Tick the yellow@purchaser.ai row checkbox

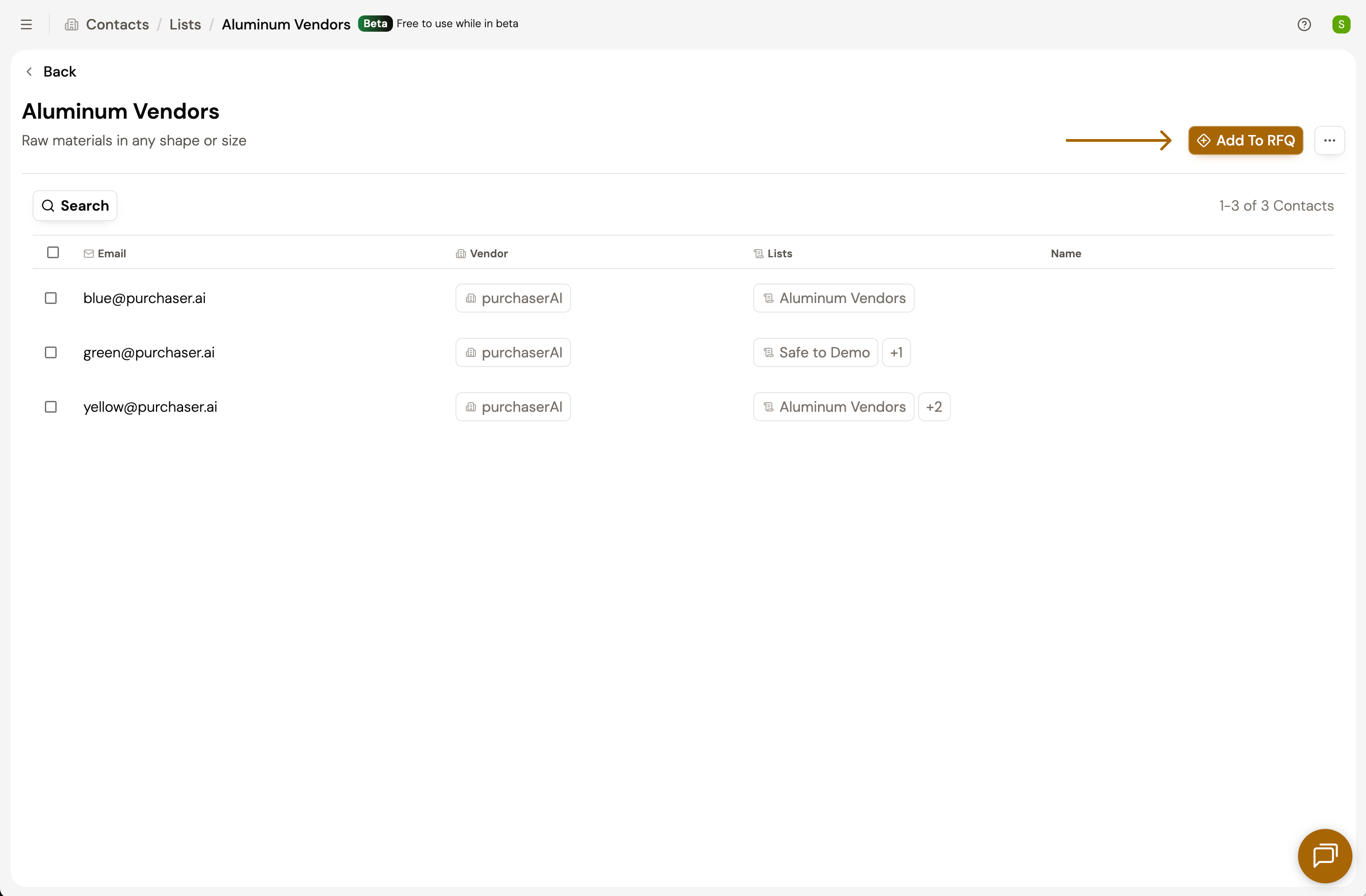pos(50,406)
